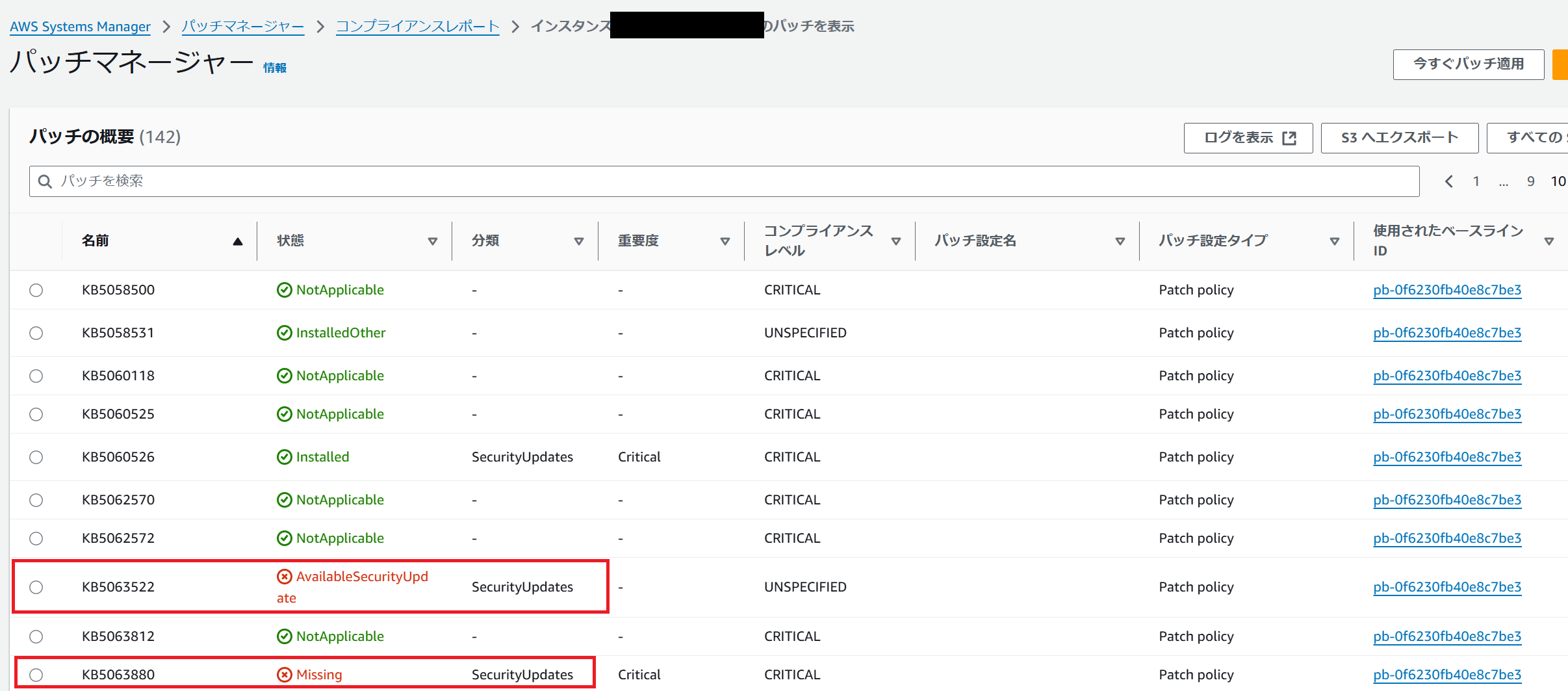Click the ascending sort arrow on the 名前 column
This screenshot has width=1568, height=691.
coord(238,240)
